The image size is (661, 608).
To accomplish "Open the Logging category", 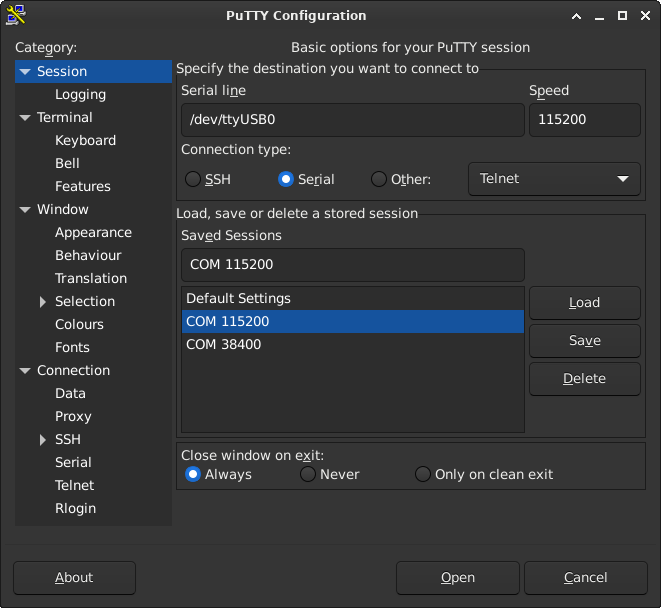I will pos(81,94).
